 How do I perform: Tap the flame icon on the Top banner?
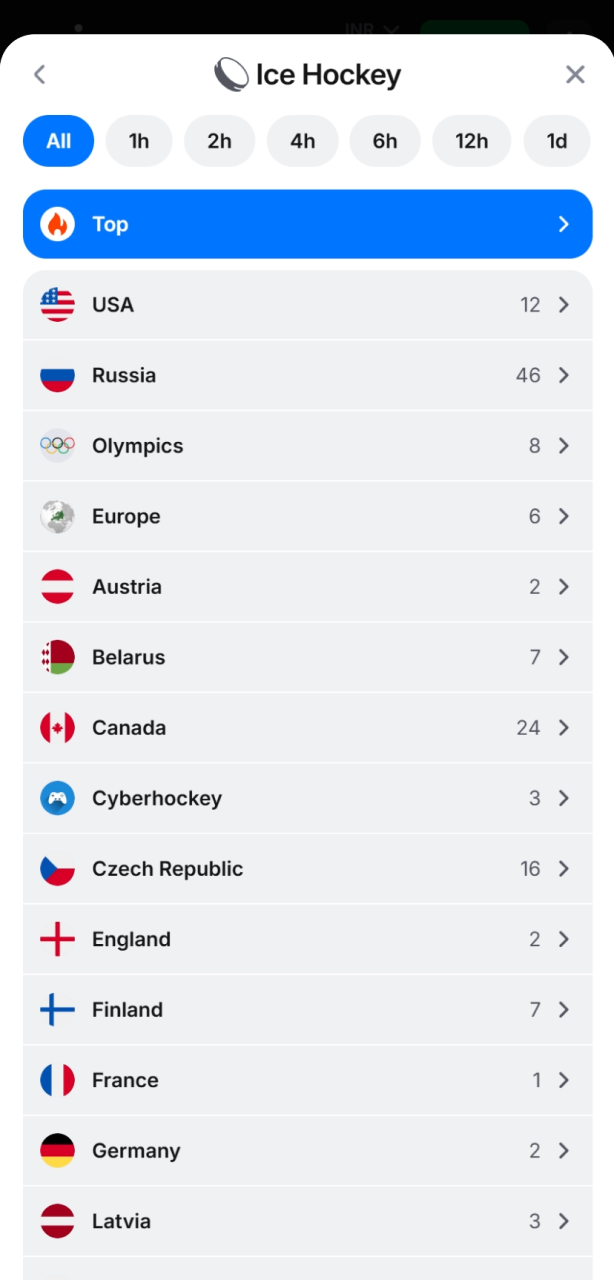(x=57, y=224)
